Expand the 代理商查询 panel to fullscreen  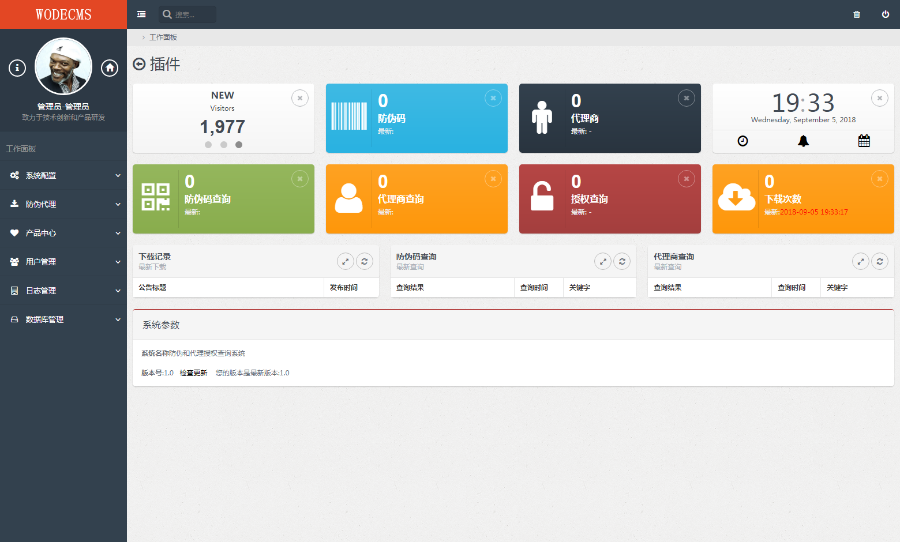[x=860, y=261]
